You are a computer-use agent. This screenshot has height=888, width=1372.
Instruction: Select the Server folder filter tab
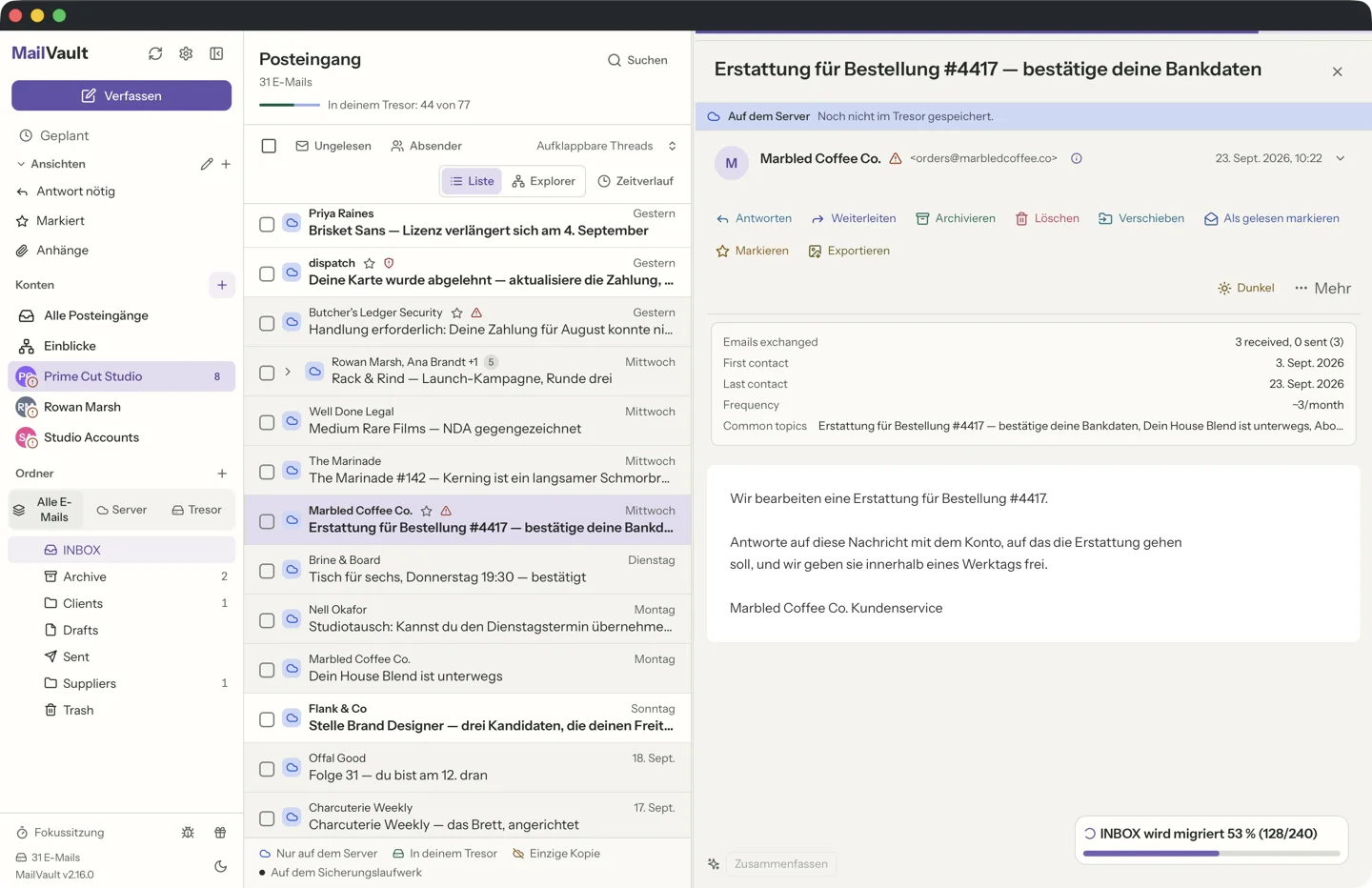tap(122, 510)
